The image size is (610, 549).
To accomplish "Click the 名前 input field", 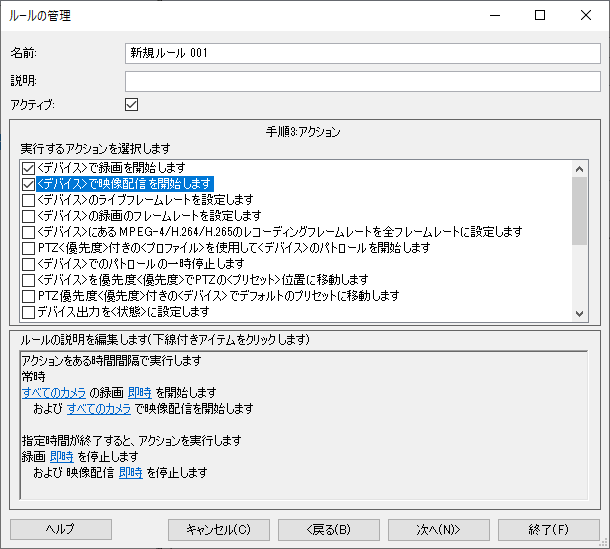I will click(x=363, y=53).
